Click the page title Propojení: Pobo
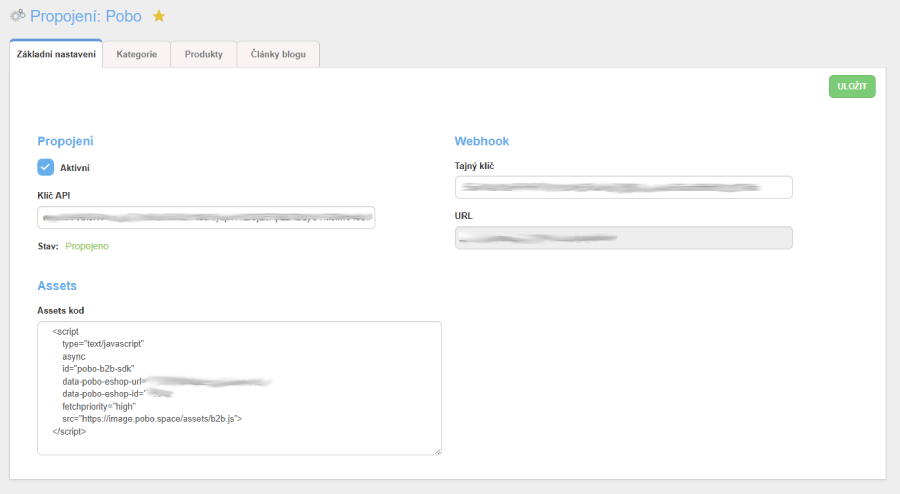The width and height of the screenshot is (900, 494). [x=85, y=16]
